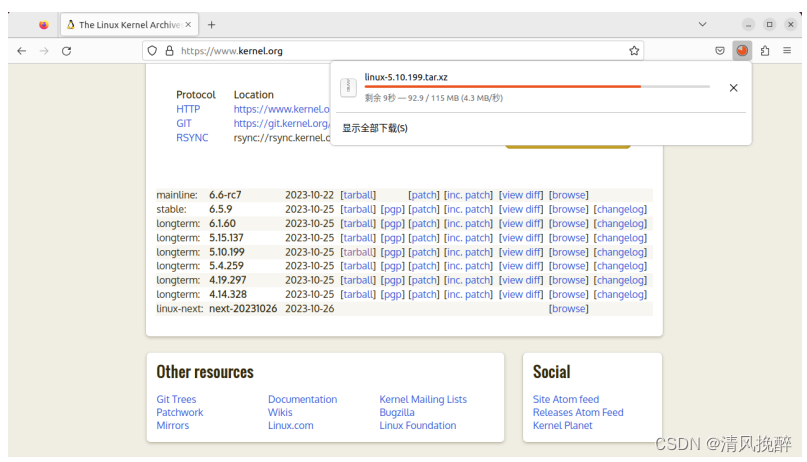This screenshot has height=462, width=807.
Task: Click the download progress bar
Action: tap(537, 87)
